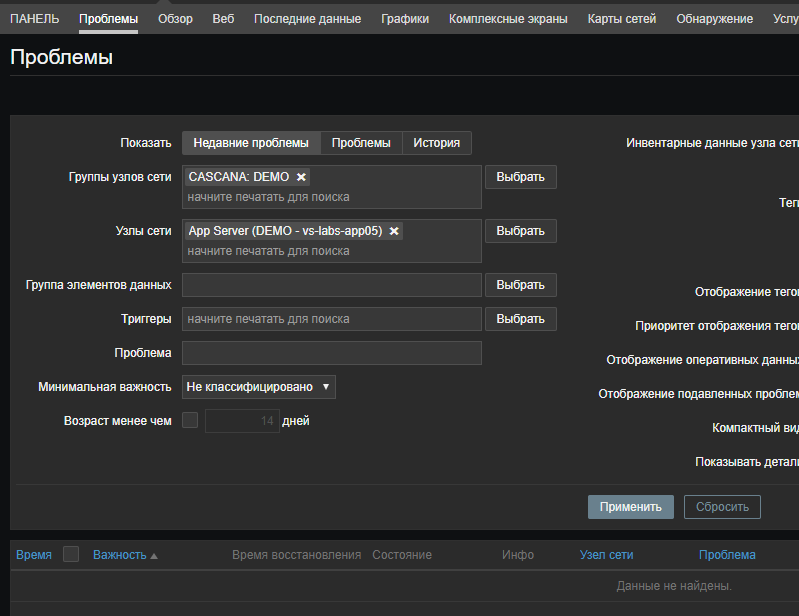
Task: Switch display to История
Action: point(436,143)
